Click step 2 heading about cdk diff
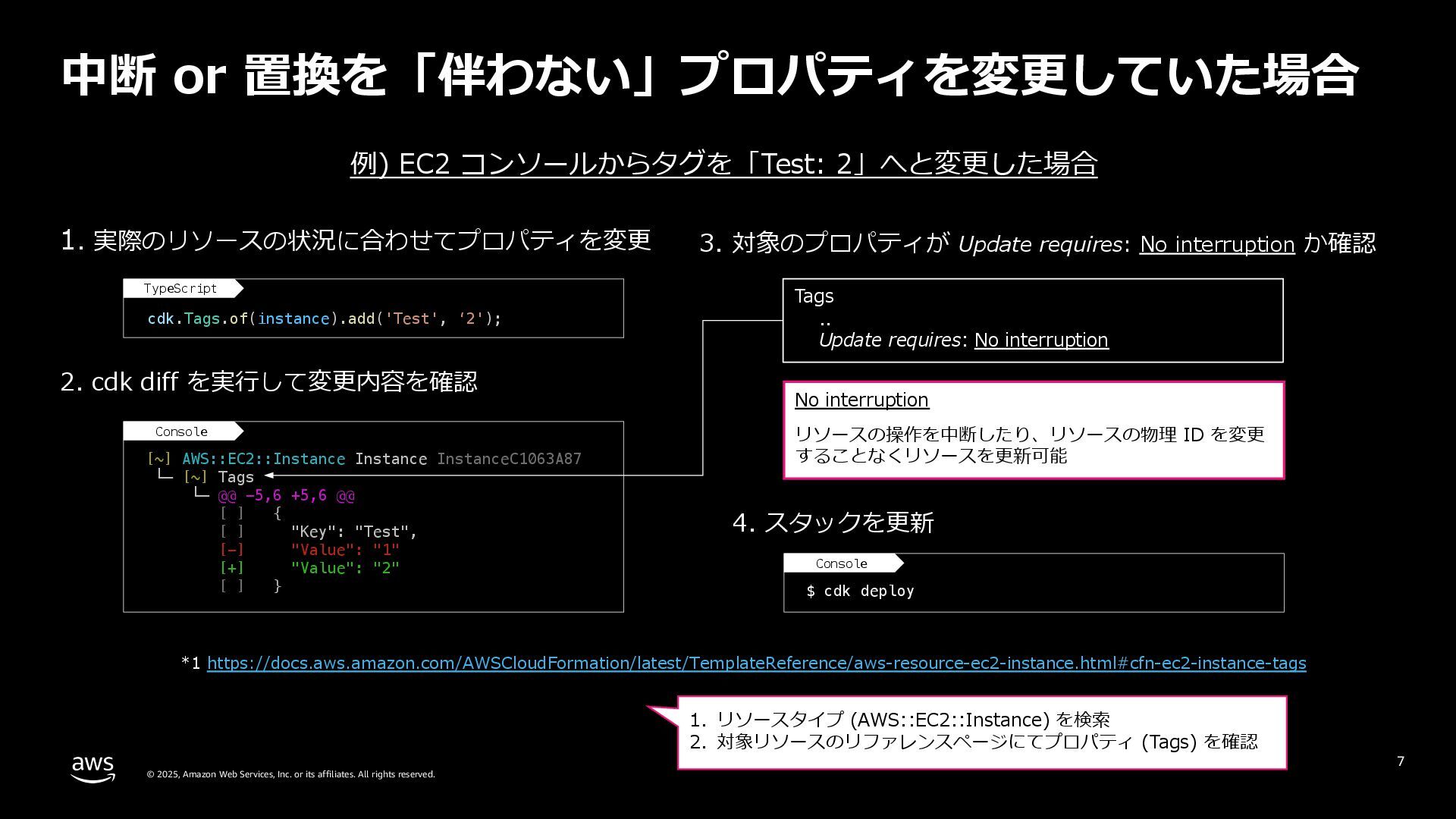The height and width of the screenshot is (819, 1456). click(x=269, y=381)
